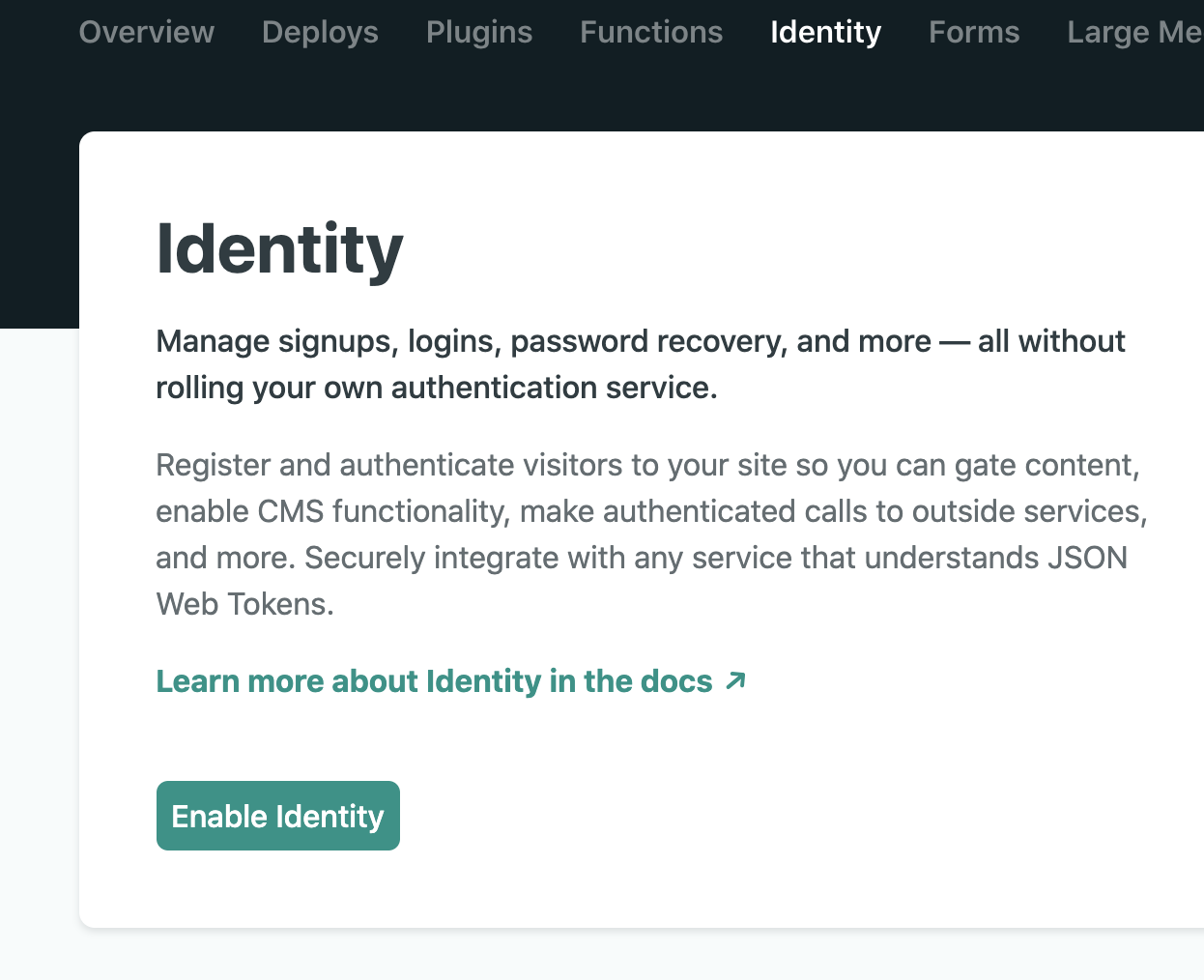The image size is (1204, 980).
Task: Open the Functions section
Action: coord(650,32)
